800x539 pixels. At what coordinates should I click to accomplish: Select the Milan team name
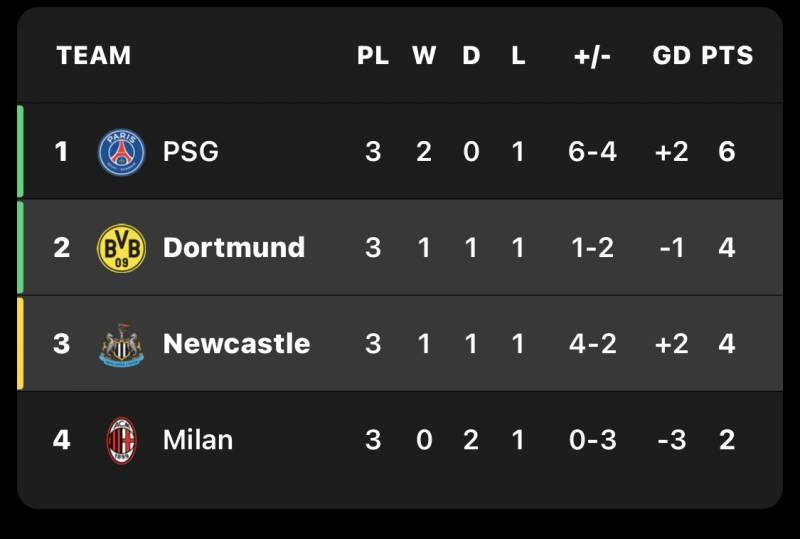(197, 440)
